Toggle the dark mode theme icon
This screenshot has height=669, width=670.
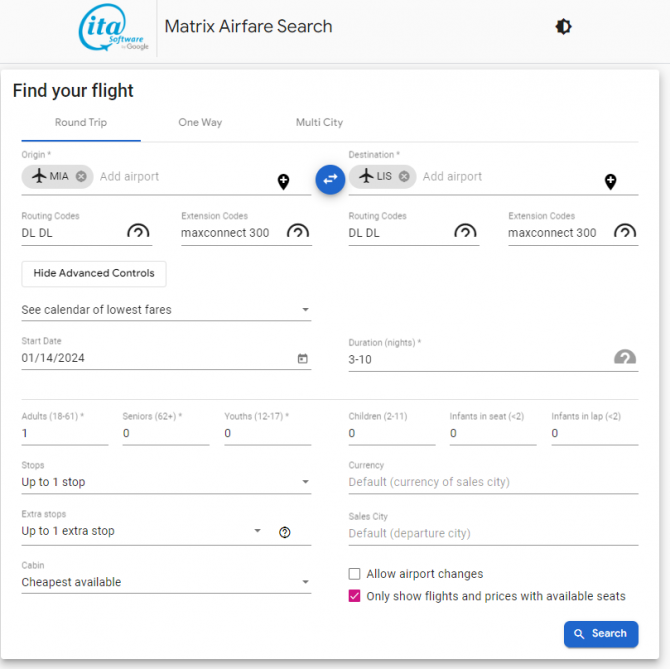[x=563, y=27]
